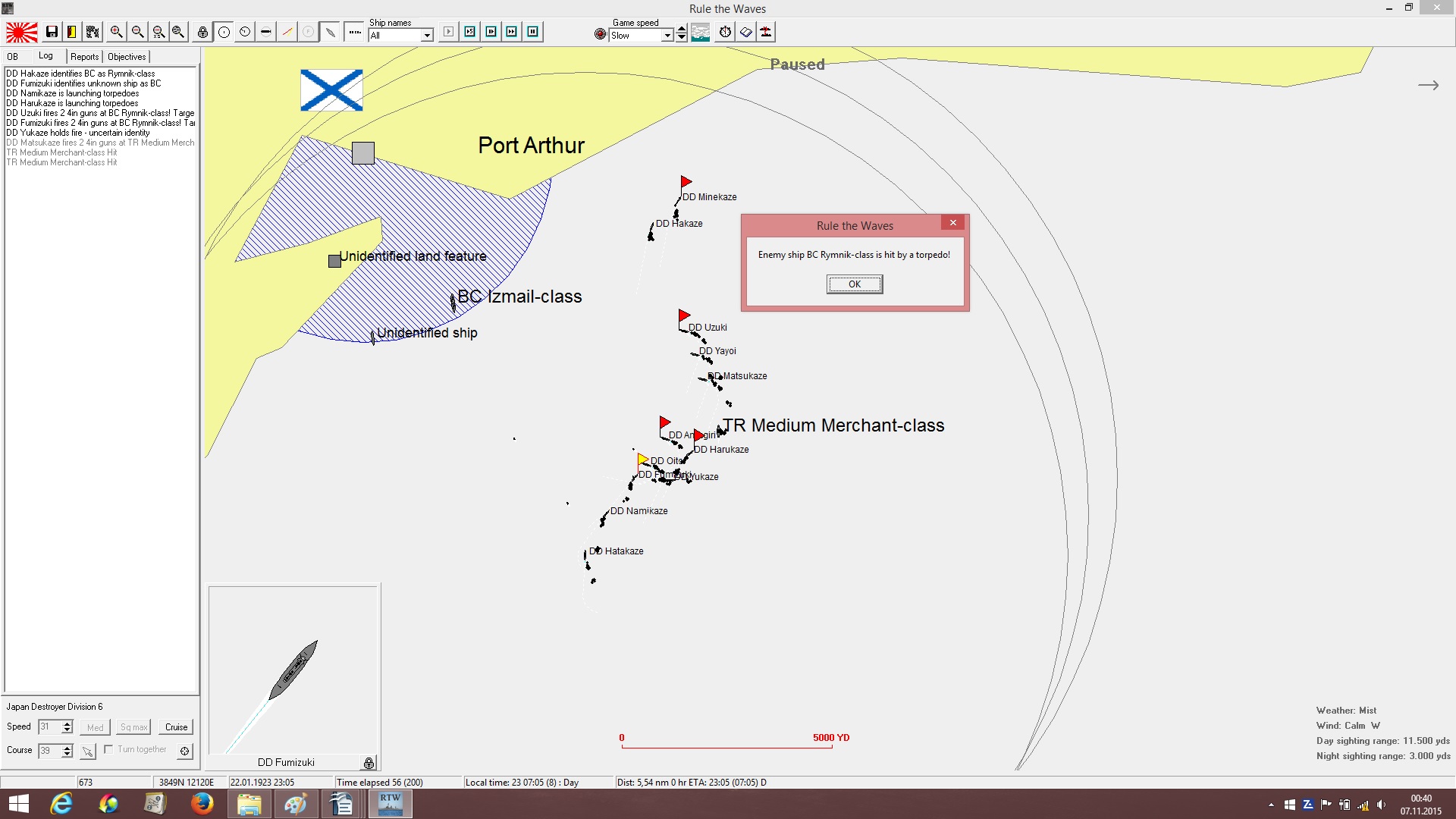Click the pause button in toolbar

point(533,32)
